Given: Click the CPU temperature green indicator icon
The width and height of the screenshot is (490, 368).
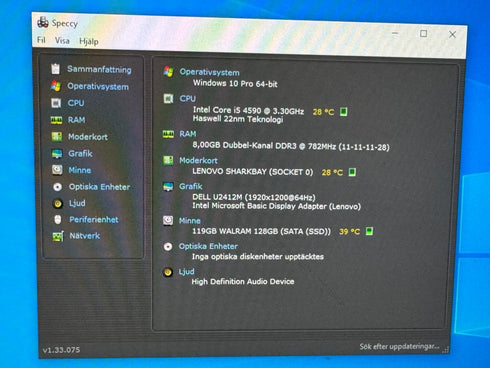Looking at the screenshot, I should tap(343, 112).
